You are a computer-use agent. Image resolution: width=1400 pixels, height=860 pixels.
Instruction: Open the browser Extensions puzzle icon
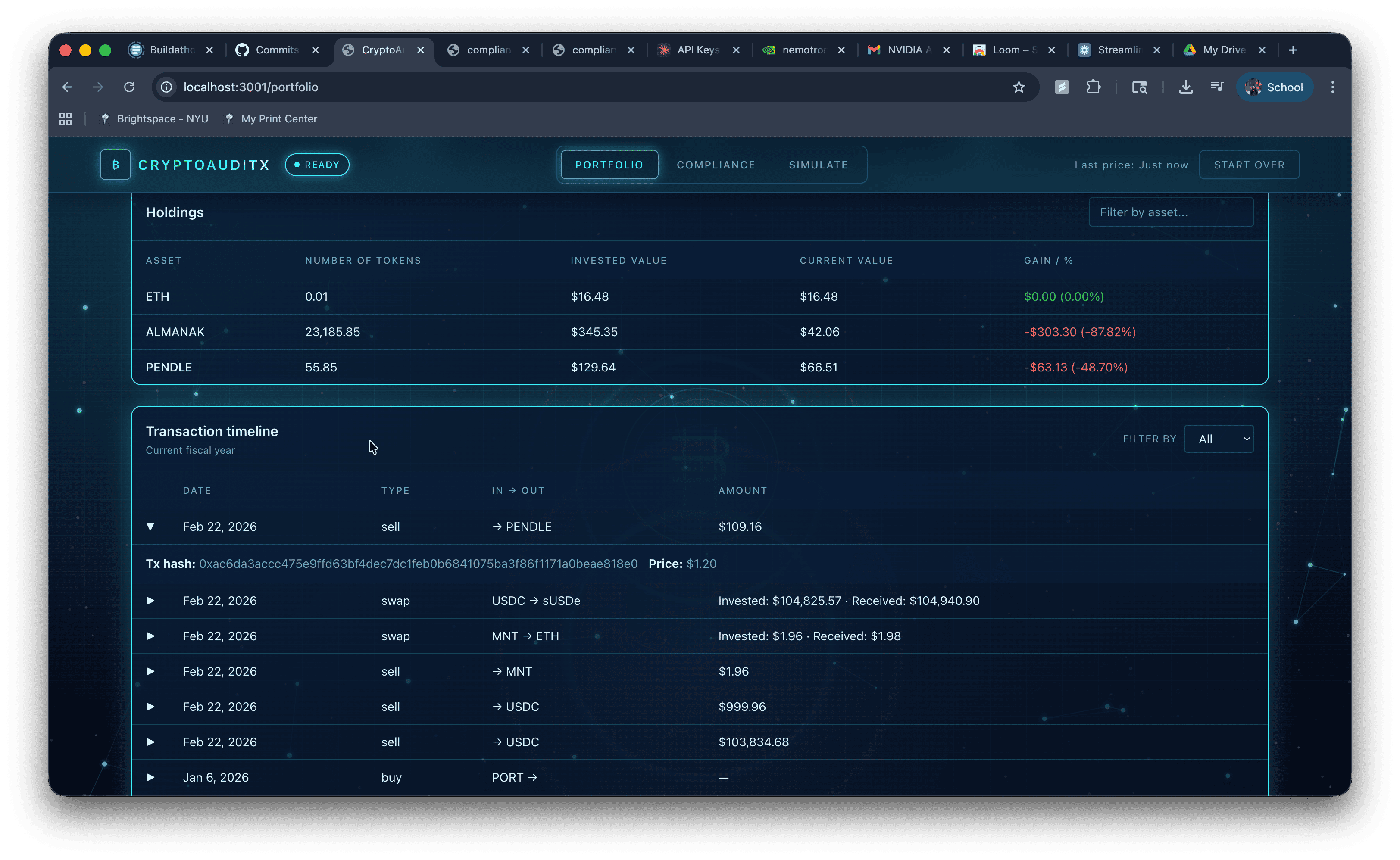point(1093,87)
